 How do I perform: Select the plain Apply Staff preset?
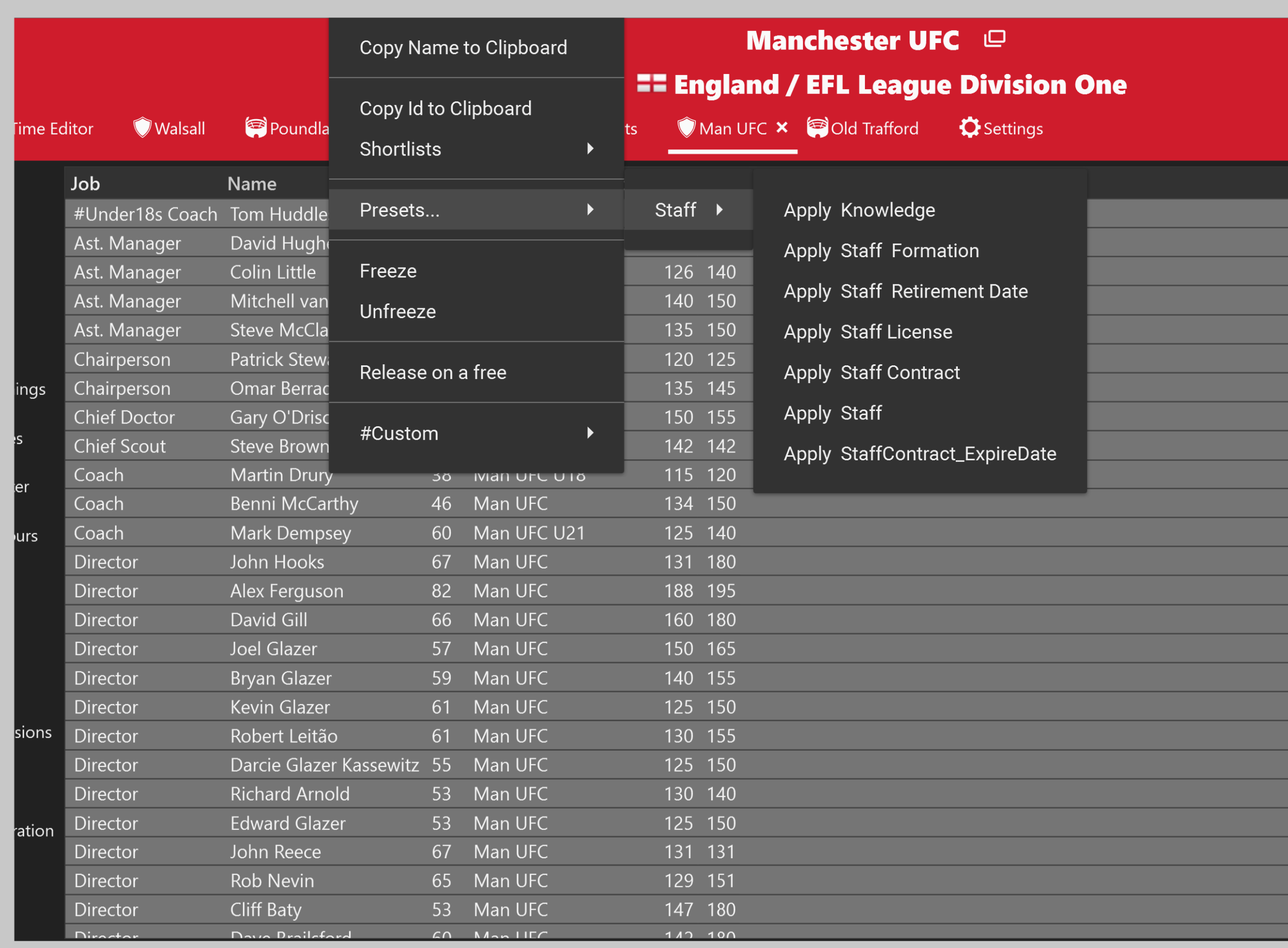pyautogui.click(x=920, y=413)
